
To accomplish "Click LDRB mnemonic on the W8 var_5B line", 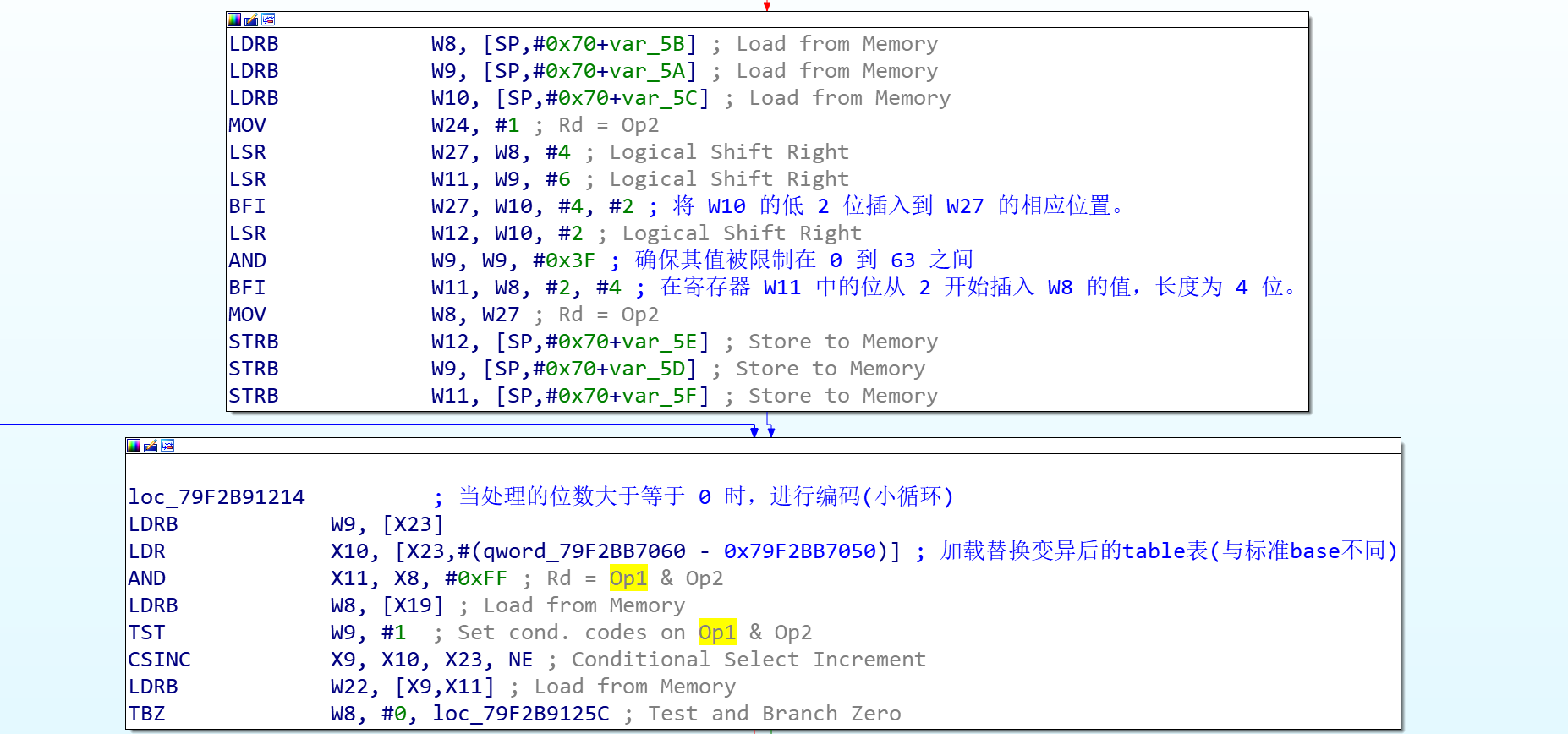I will coord(254,44).
